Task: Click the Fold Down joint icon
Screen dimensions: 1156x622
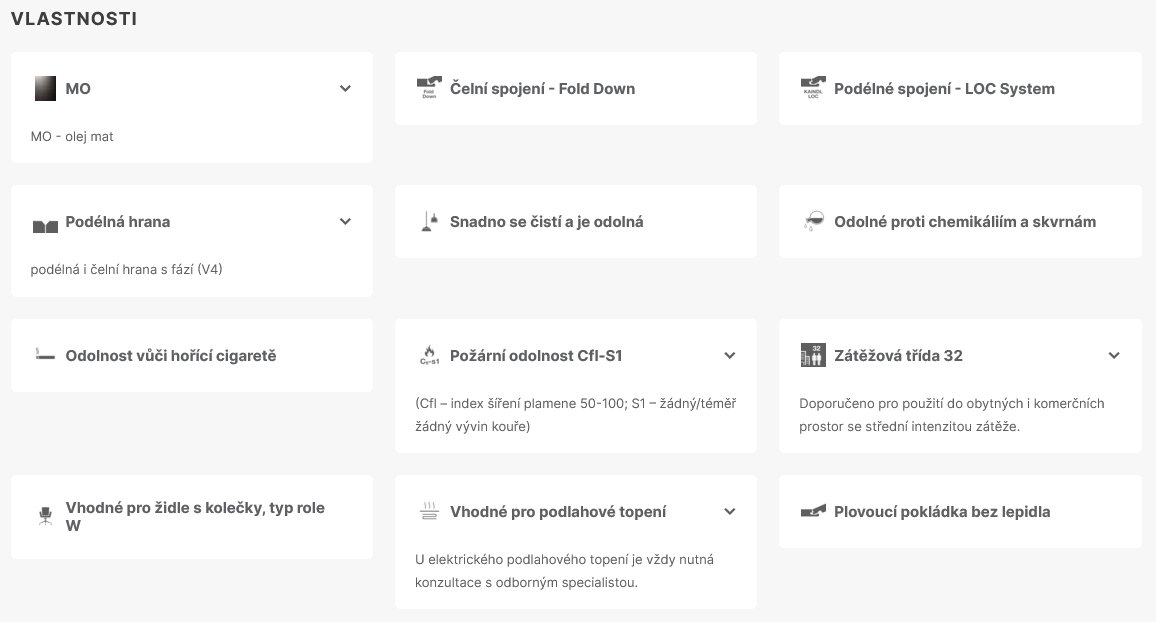Action: click(x=429, y=88)
